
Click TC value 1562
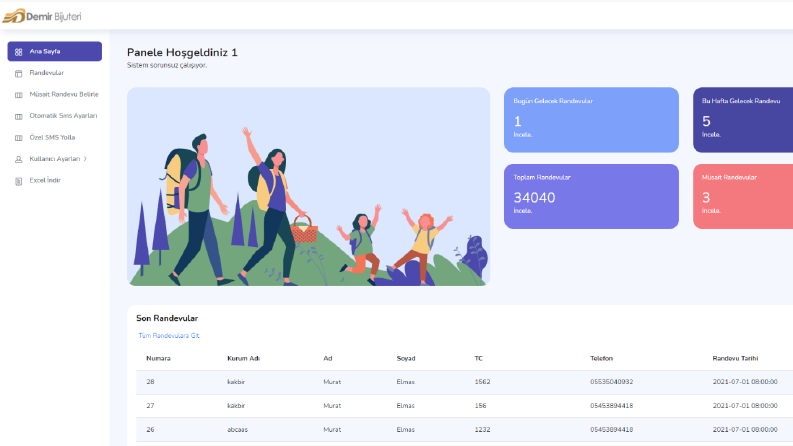coord(482,382)
